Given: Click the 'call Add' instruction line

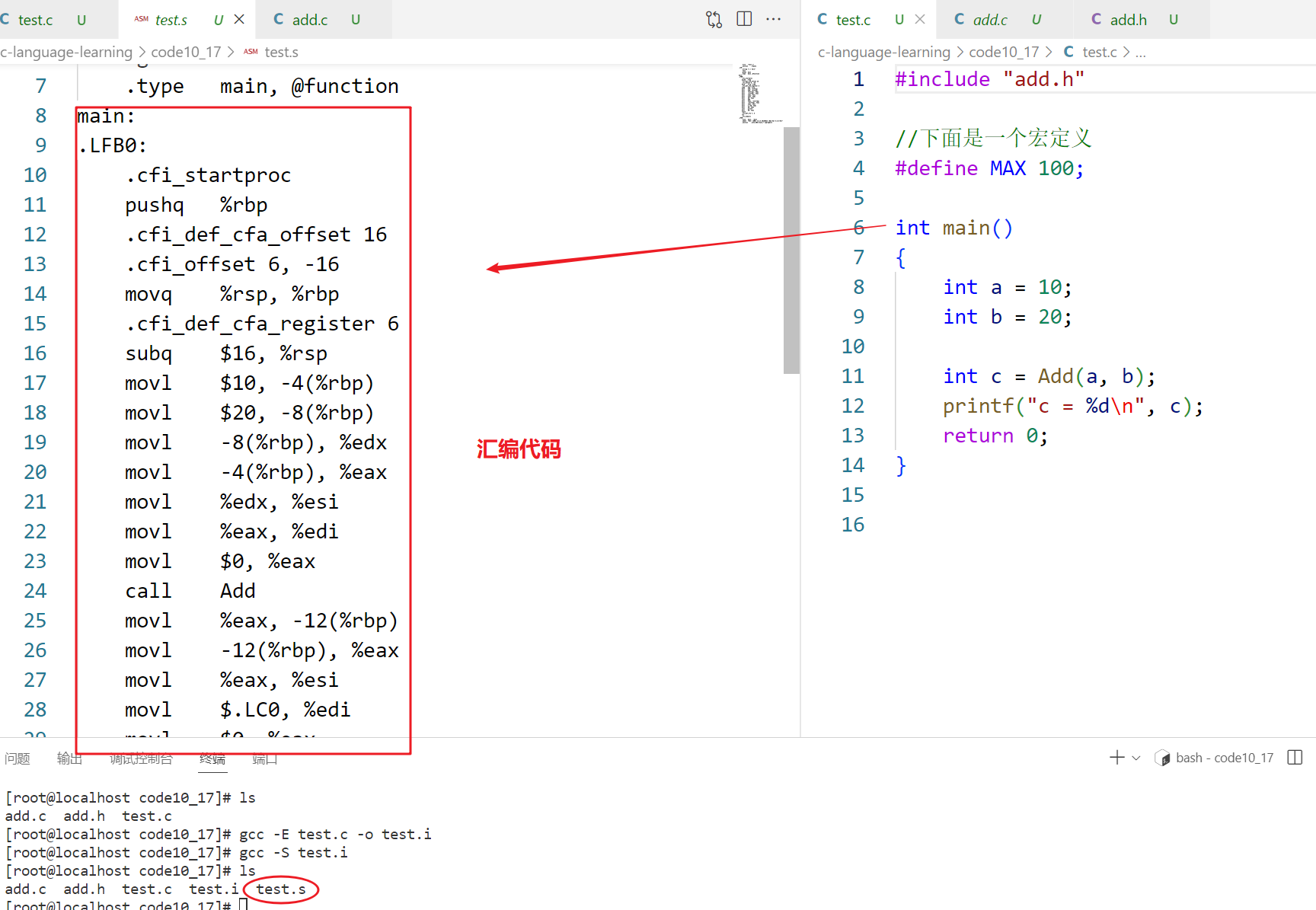Looking at the screenshot, I should coord(190,591).
